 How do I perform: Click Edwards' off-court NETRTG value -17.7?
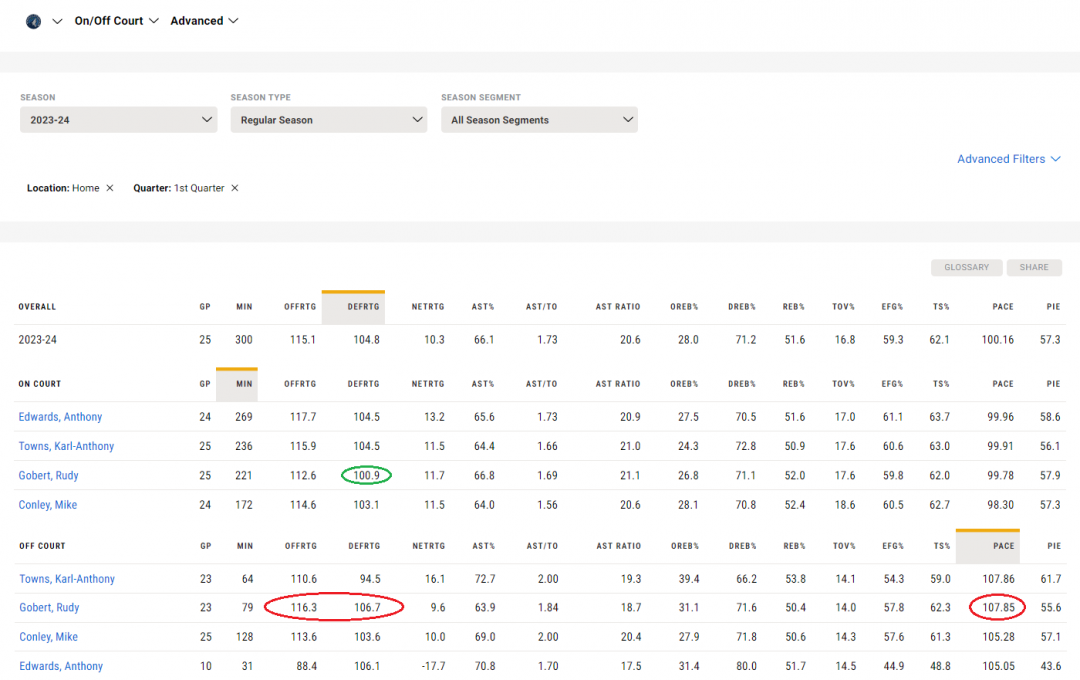click(x=433, y=666)
